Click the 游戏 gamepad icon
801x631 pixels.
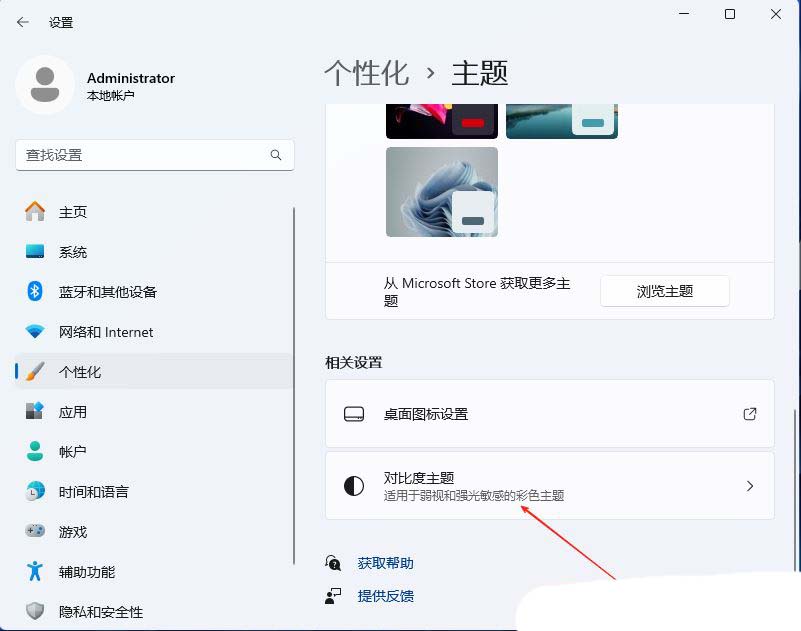tap(35, 531)
